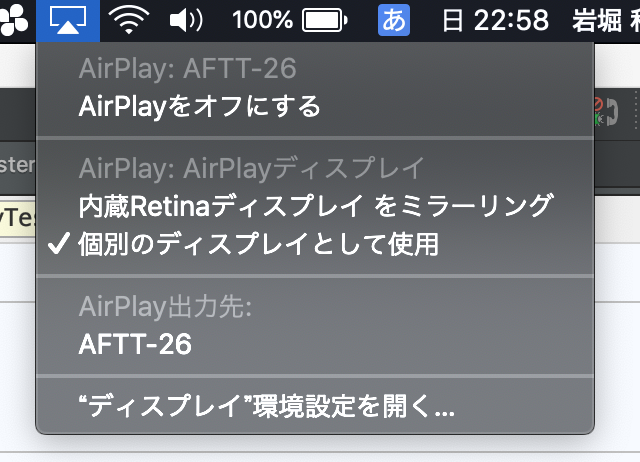
Task: Close the AirPlay menu via its menu bar icon
Action: coord(68,20)
